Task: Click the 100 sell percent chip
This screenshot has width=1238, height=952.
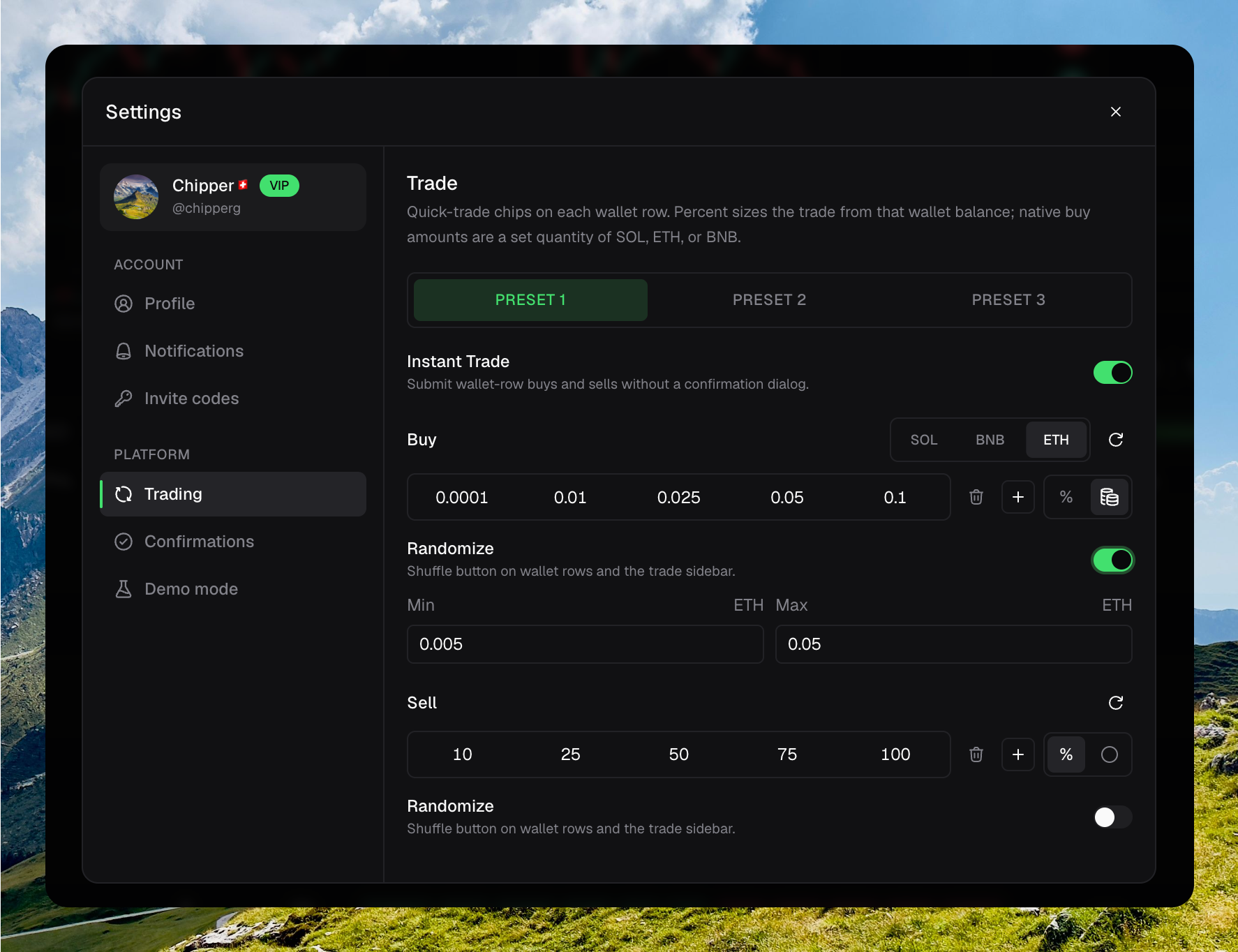Action: point(895,754)
